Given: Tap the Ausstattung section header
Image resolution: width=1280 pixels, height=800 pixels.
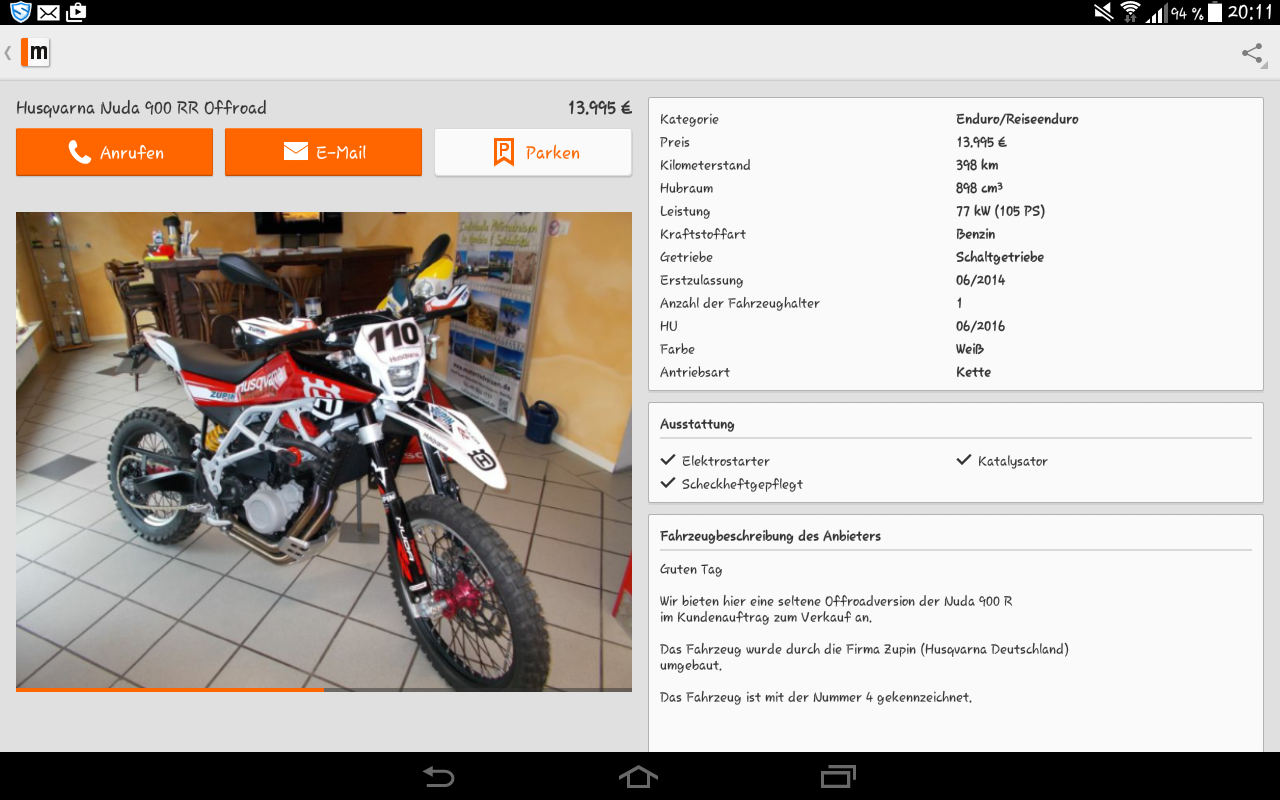Looking at the screenshot, I should point(697,424).
